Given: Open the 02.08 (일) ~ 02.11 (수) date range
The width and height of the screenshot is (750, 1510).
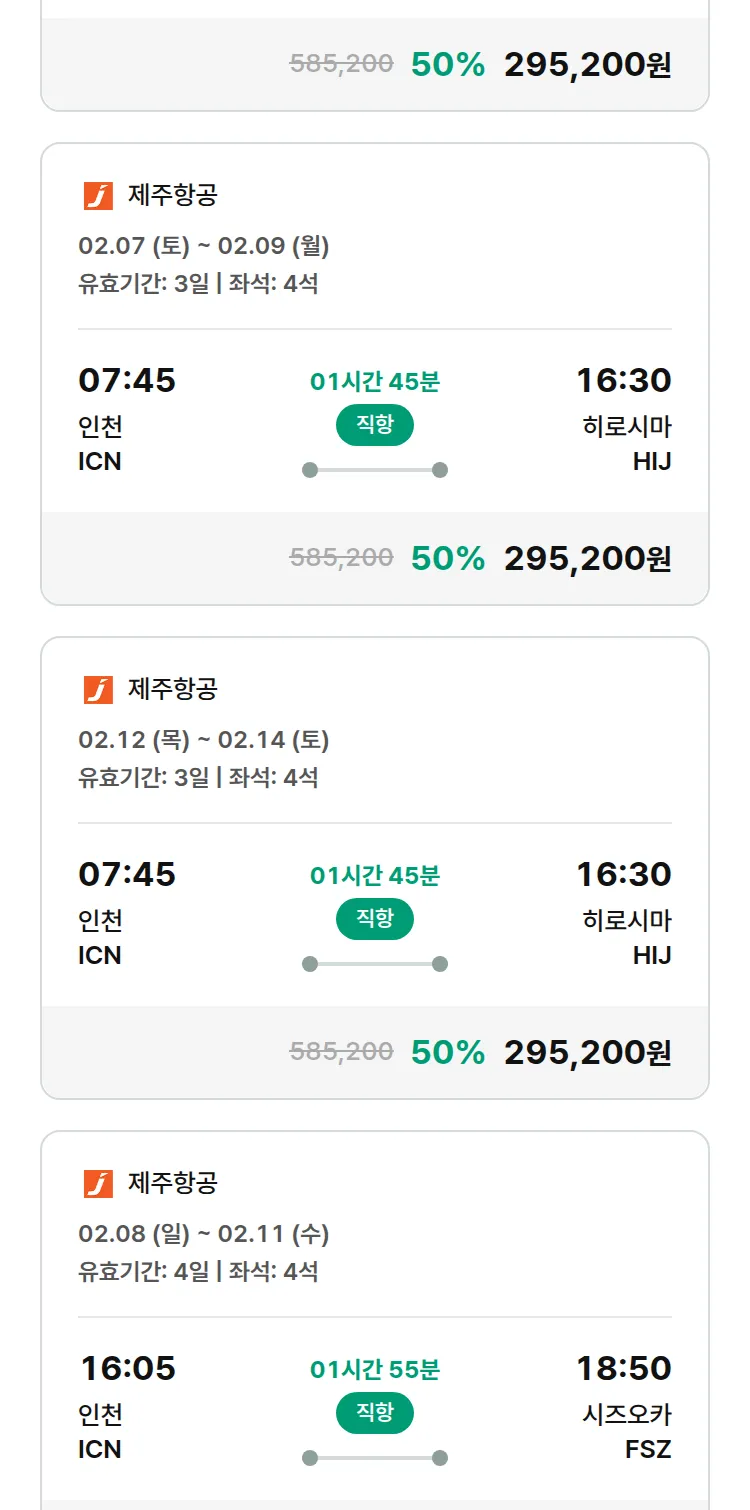Looking at the screenshot, I should pyautogui.click(x=204, y=1234).
